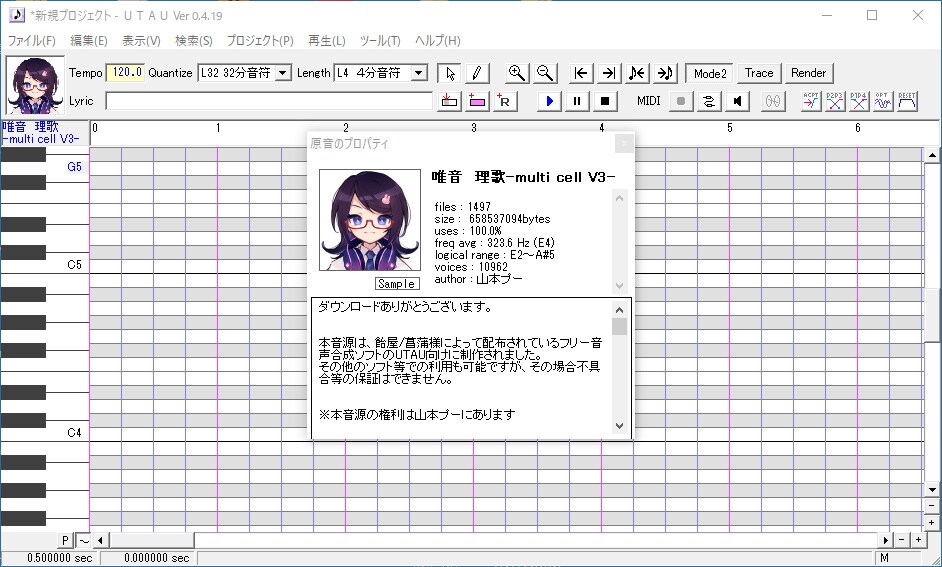This screenshot has height=567, width=942.
Task: Zoom out with the magnifier minus icon
Action: click(x=545, y=73)
